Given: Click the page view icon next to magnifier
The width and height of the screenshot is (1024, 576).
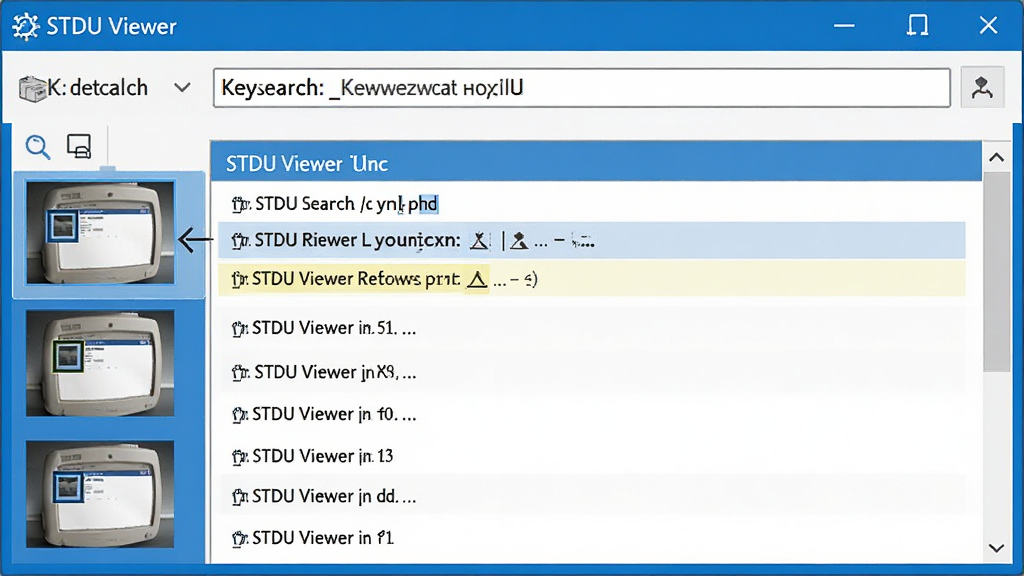Looking at the screenshot, I should (79, 146).
